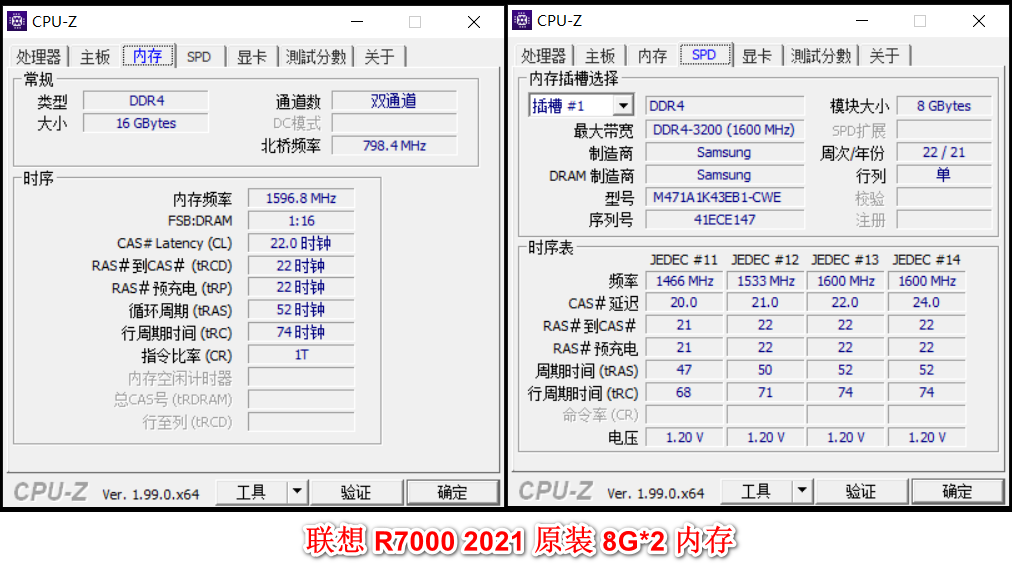
Task: Open 測試分數 tab in right window
Action: pos(821,56)
